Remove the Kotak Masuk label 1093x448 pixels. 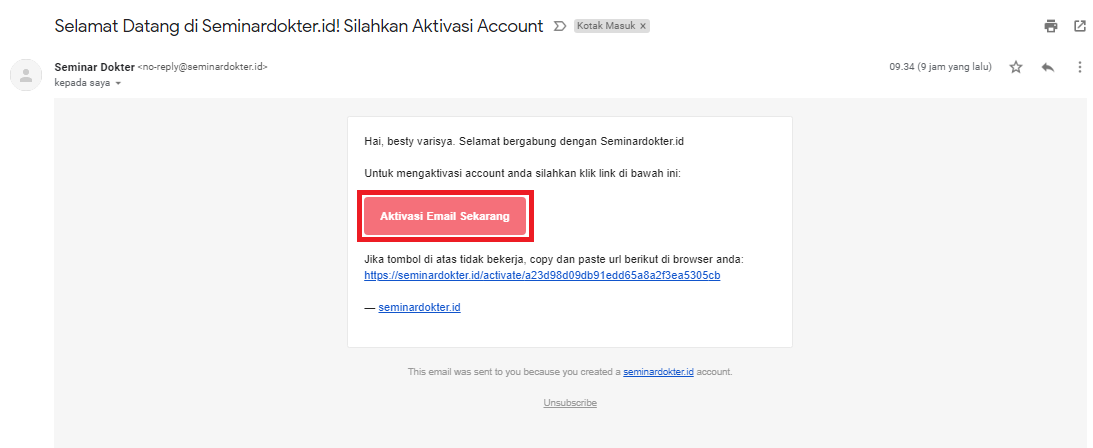pyautogui.click(x=643, y=26)
